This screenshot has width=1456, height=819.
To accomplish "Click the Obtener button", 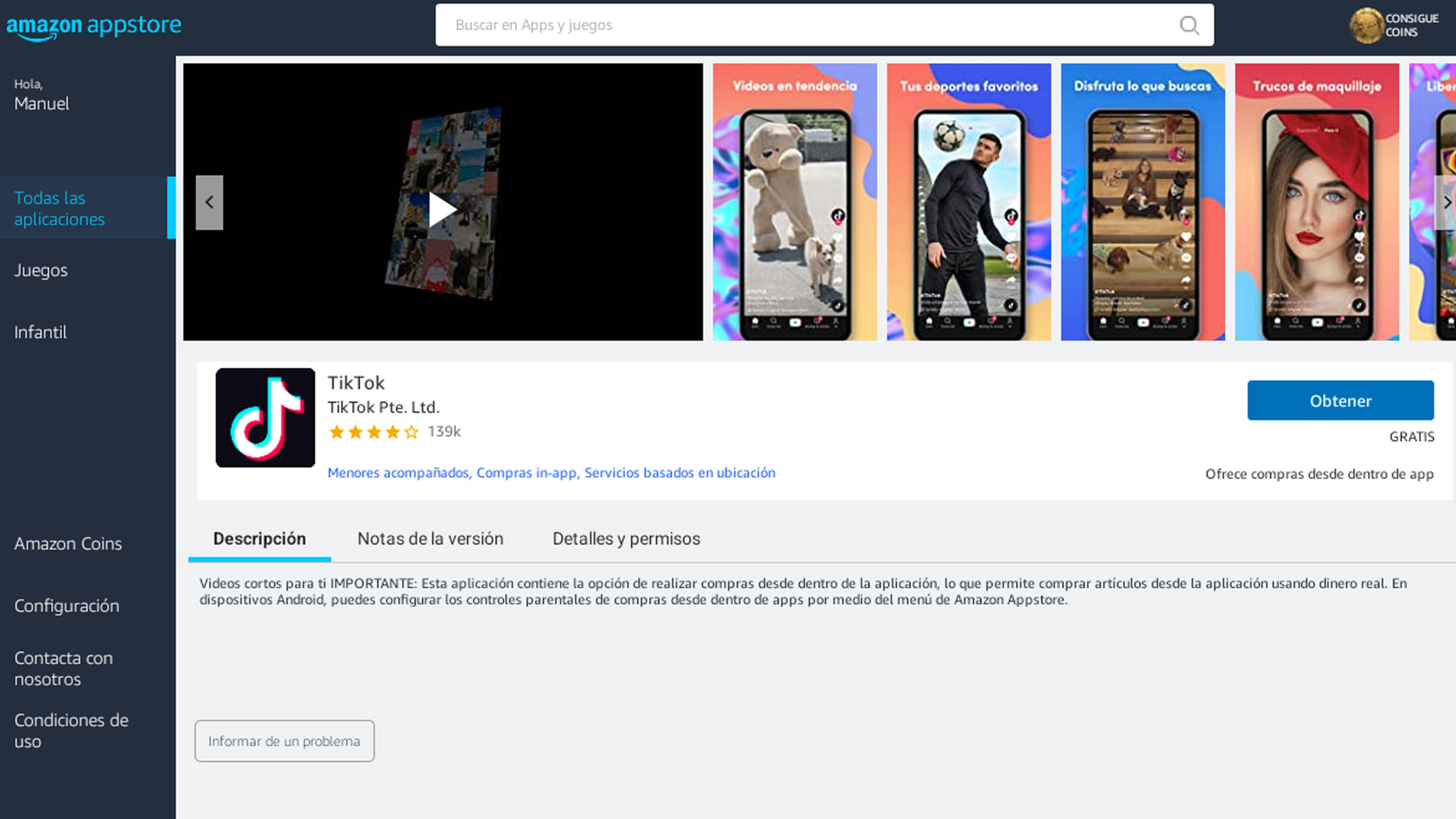I will pyautogui.click(x=1341, y=400).
